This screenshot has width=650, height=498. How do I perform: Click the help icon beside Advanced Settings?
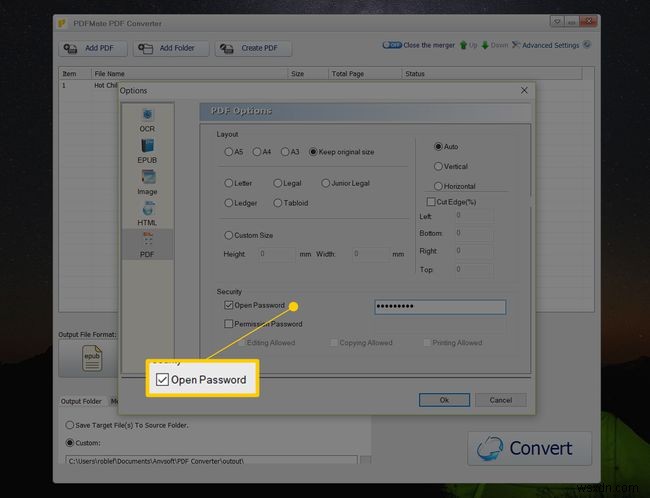coord(587,44)
